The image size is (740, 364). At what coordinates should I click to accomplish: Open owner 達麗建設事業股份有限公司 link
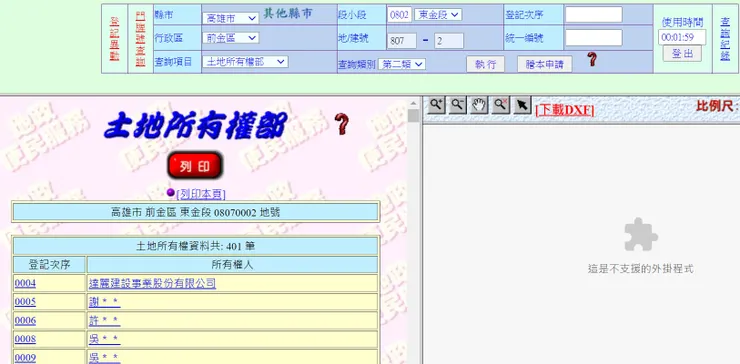[x=152, y=283]
